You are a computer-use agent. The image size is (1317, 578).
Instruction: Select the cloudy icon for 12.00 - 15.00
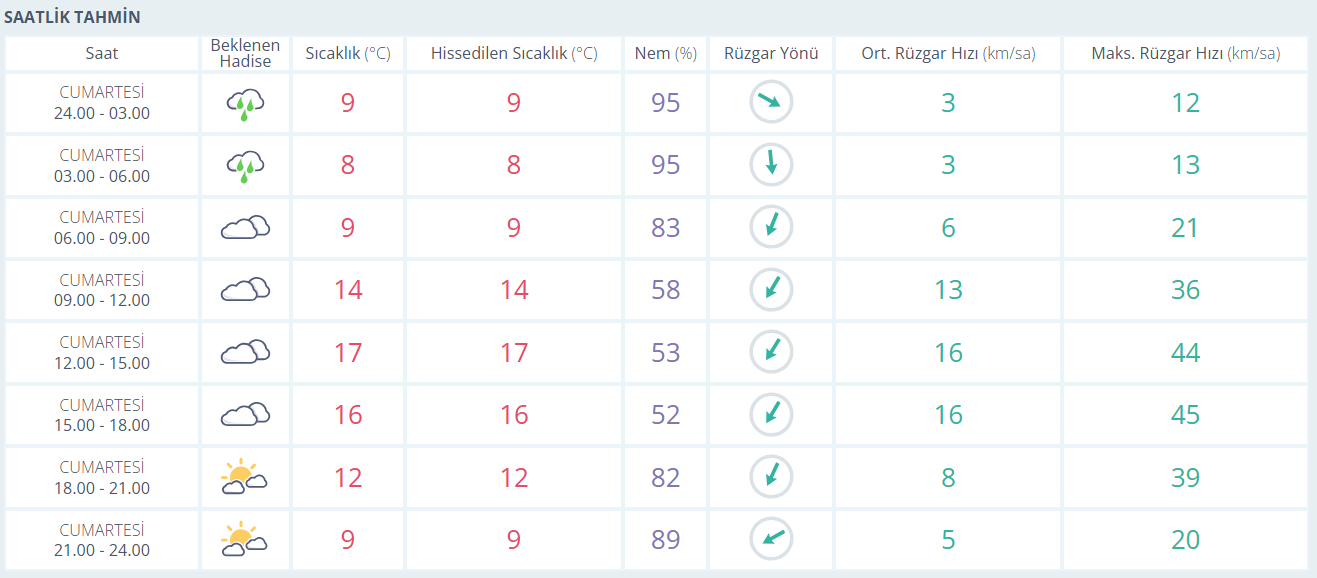click(245, 352)
